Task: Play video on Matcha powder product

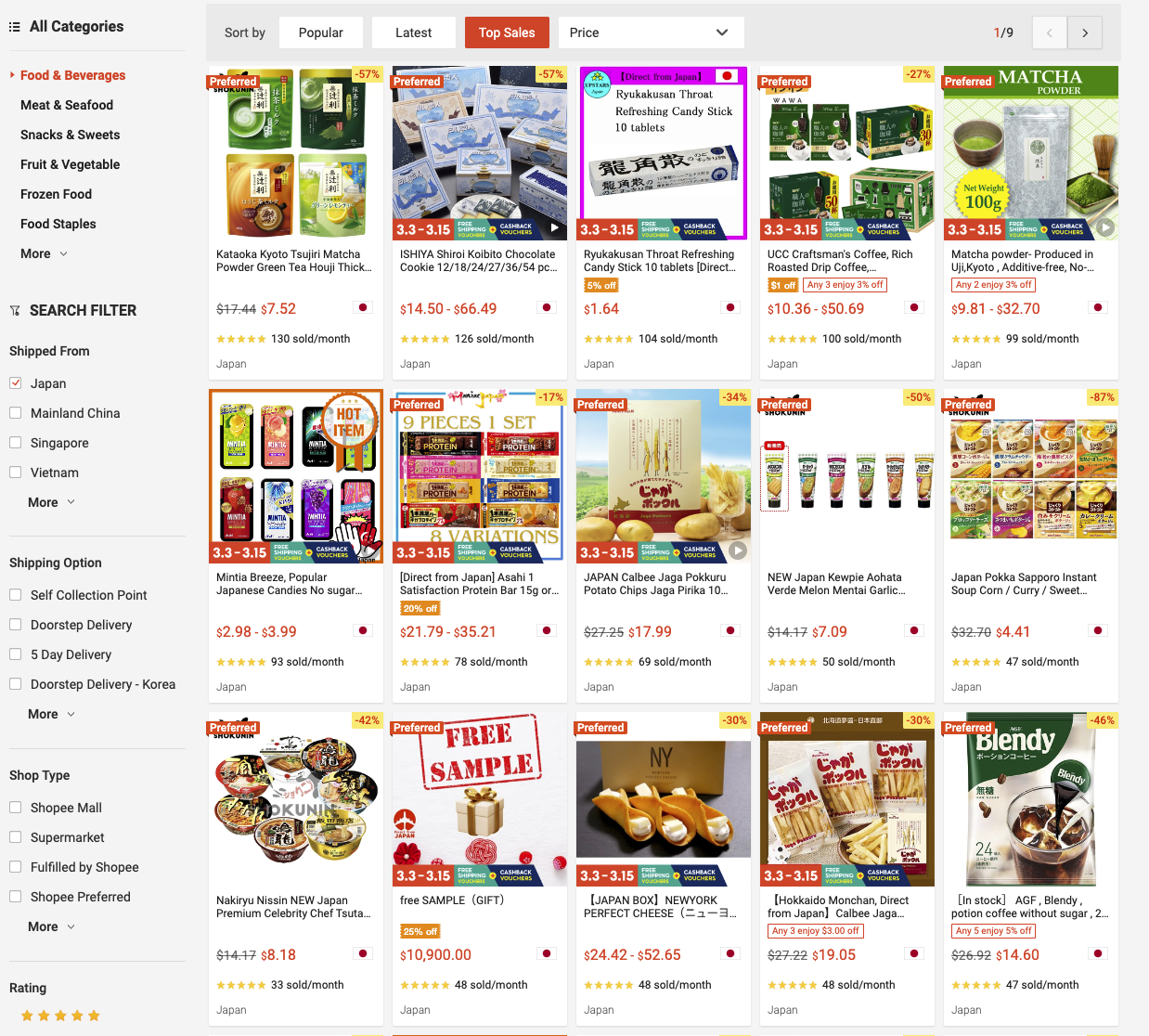Action: (x=1104, y=227)
